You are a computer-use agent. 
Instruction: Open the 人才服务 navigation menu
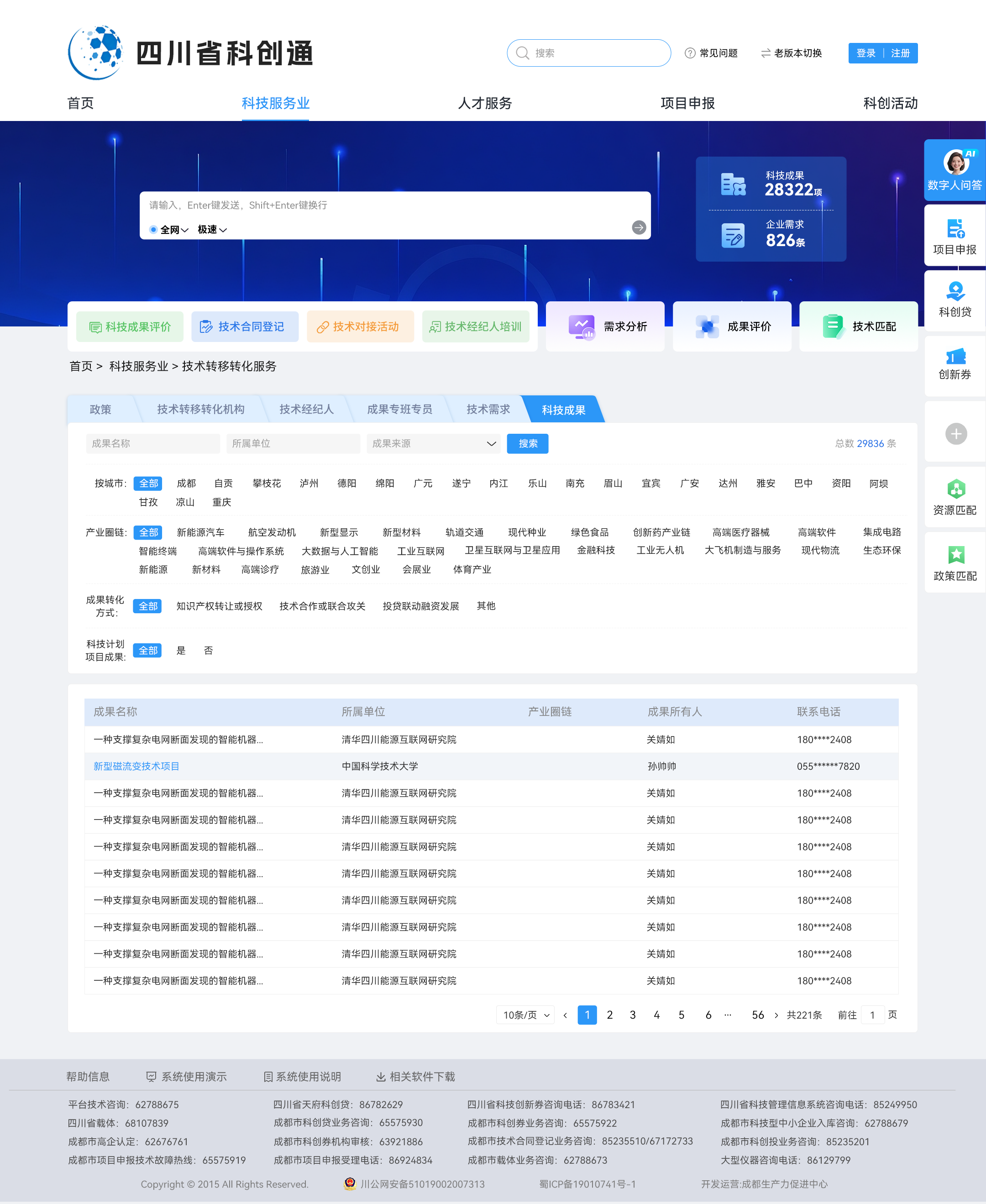[x=484, y=103]
